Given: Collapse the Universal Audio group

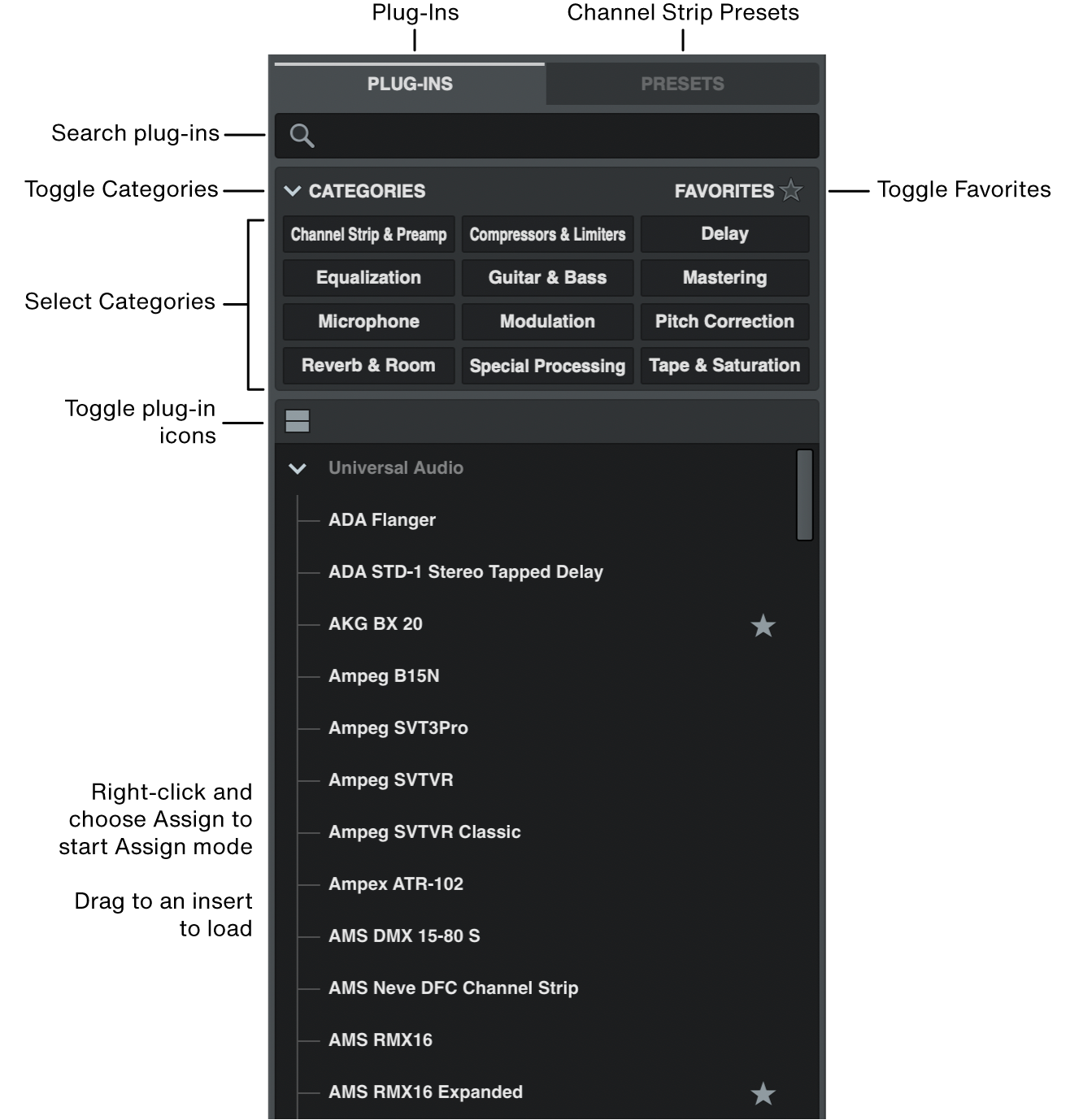Looking at the screenshot, I should click(x=298, y=468).
